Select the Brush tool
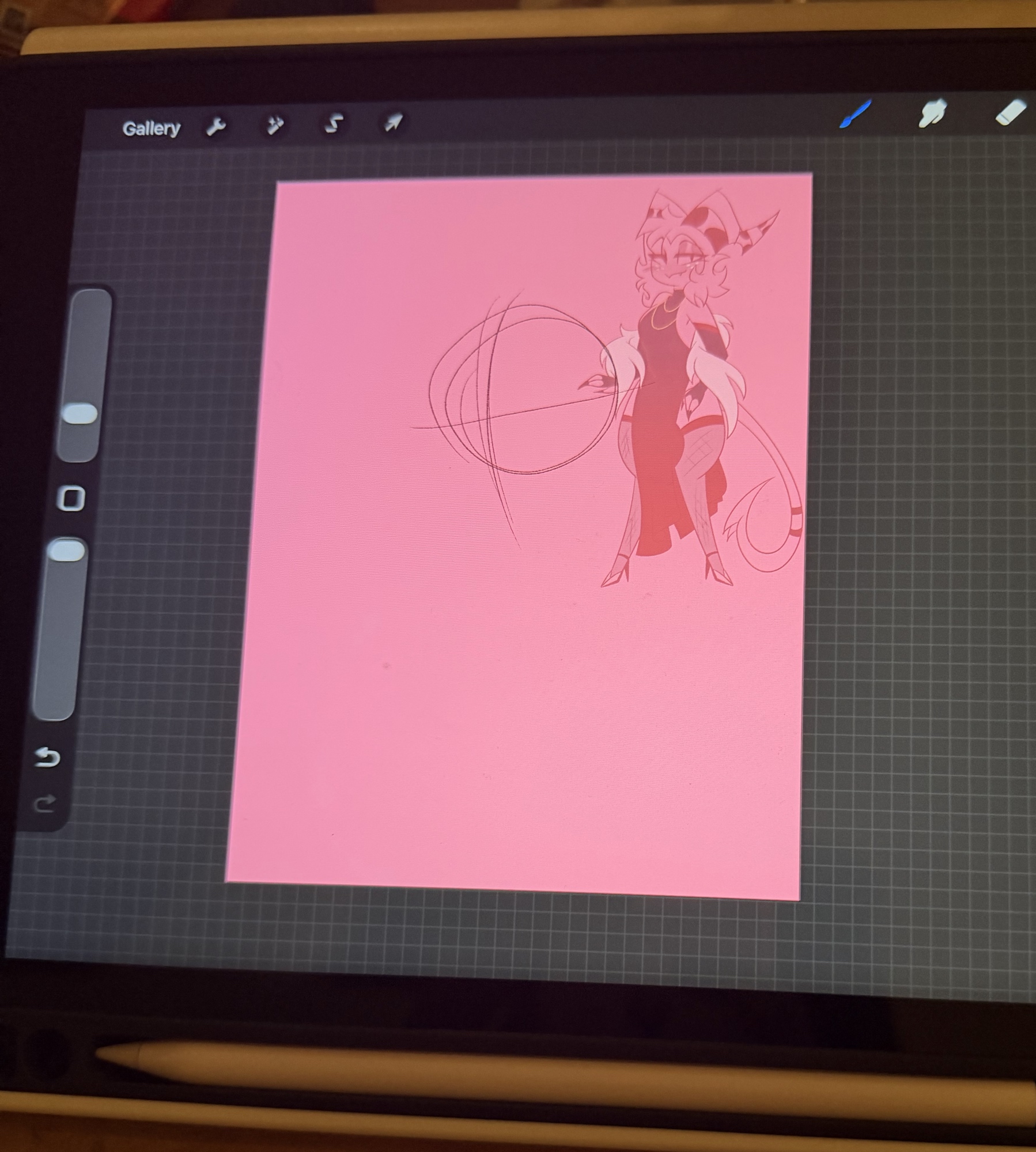The image size is (1036, 1152). pyautogui.click(x=856, y=113)
